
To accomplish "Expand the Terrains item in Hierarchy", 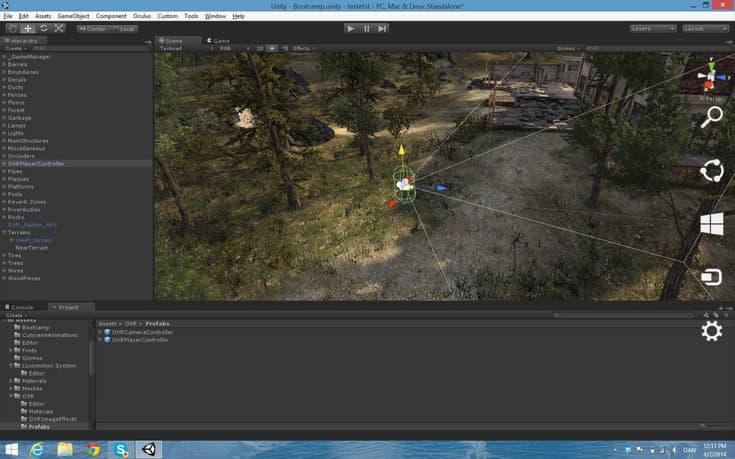I will pos(5,233).
